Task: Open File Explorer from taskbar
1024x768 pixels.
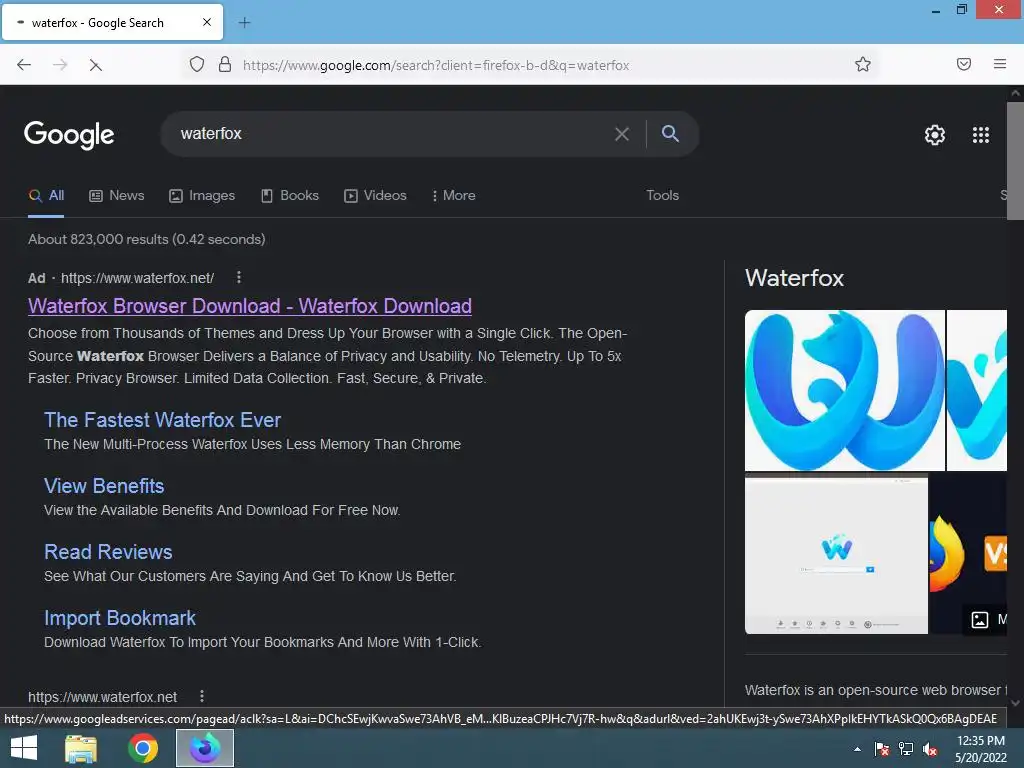Action: point(81,748)
